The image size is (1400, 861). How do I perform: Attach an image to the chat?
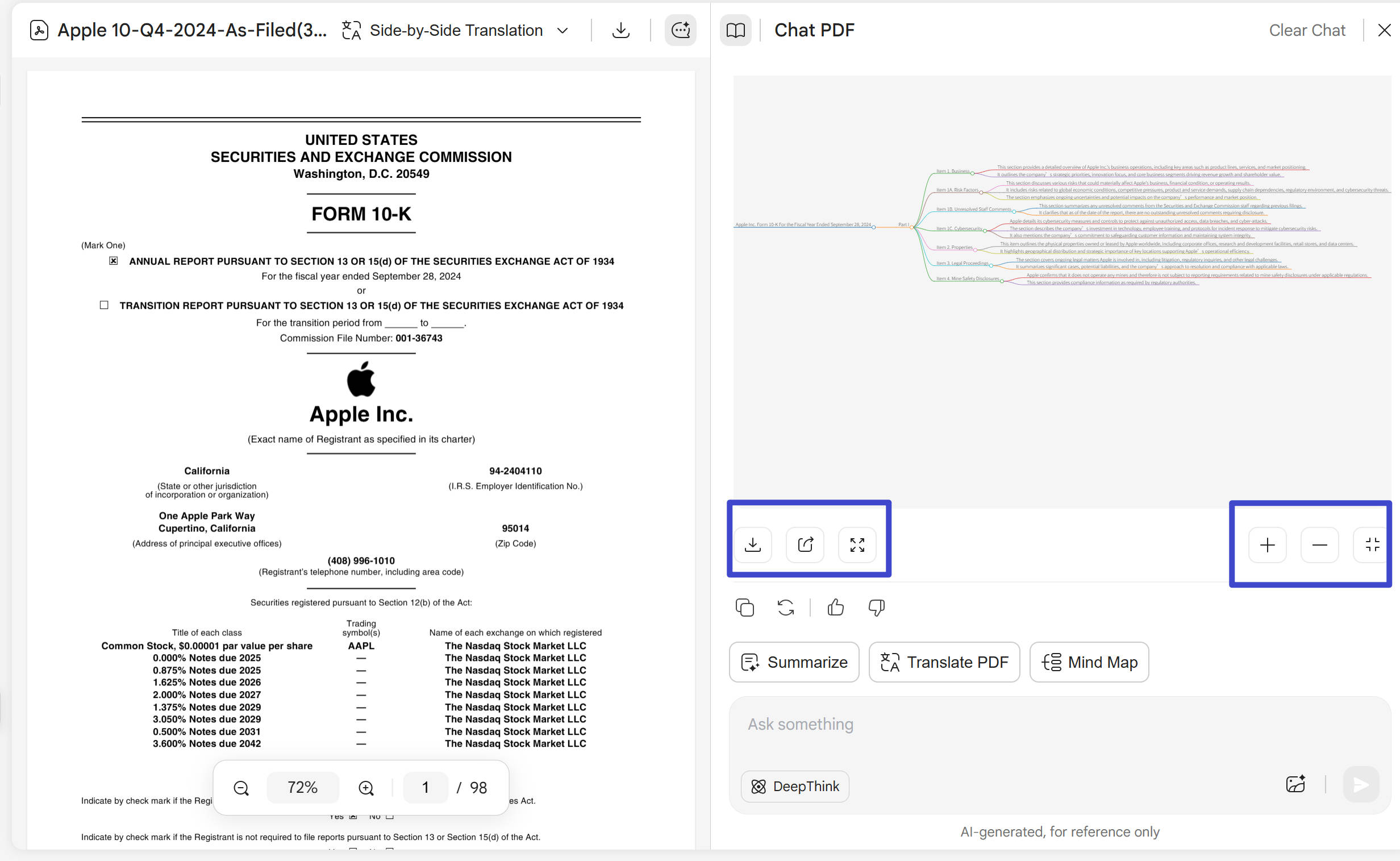pos(1295,785)
